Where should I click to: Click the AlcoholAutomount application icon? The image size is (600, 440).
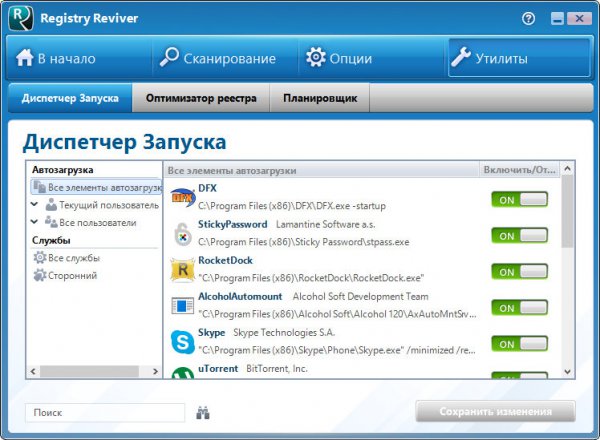pyautogui.click(x=183, y=306)
